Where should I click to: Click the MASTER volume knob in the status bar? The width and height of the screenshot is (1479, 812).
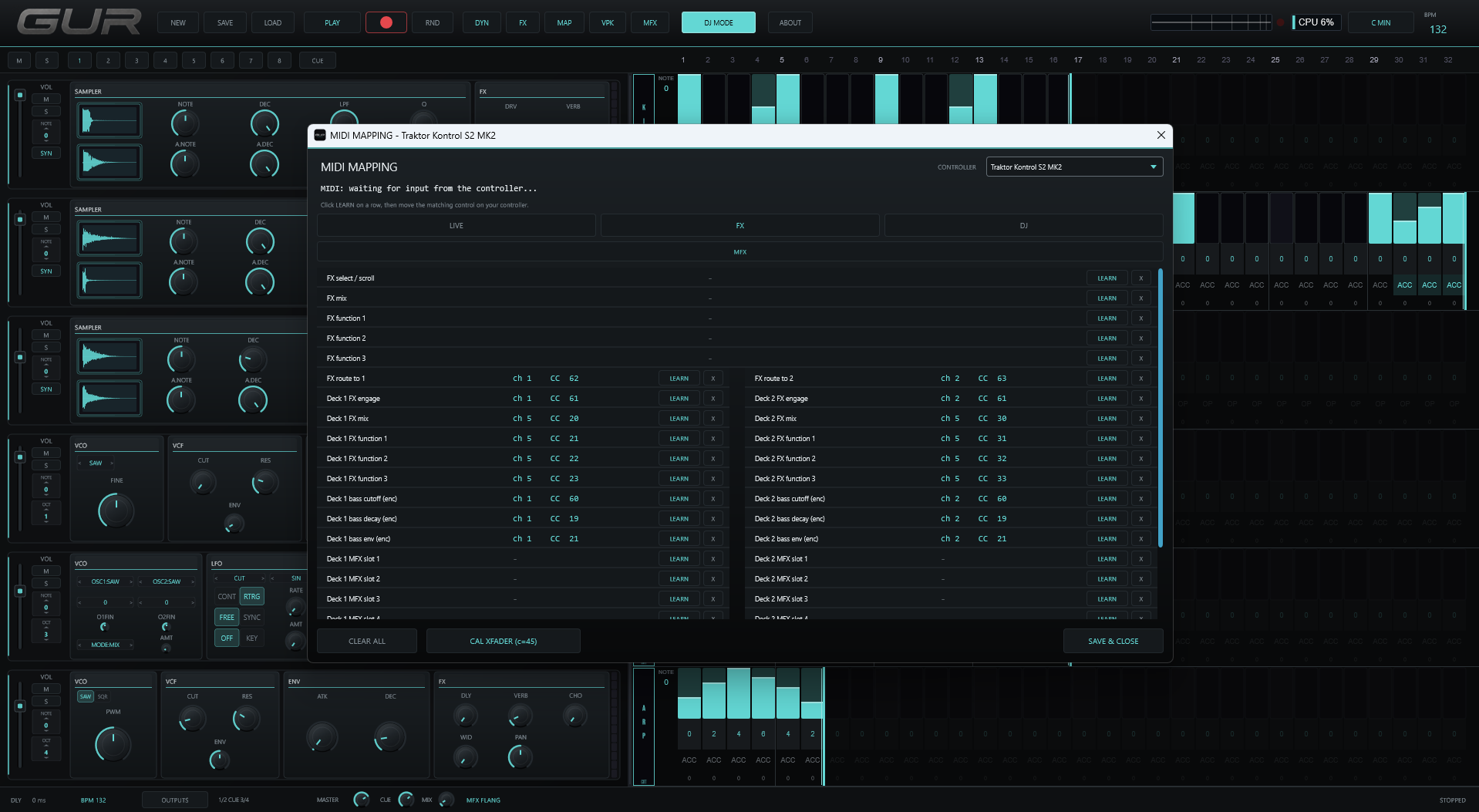[361, 800]
